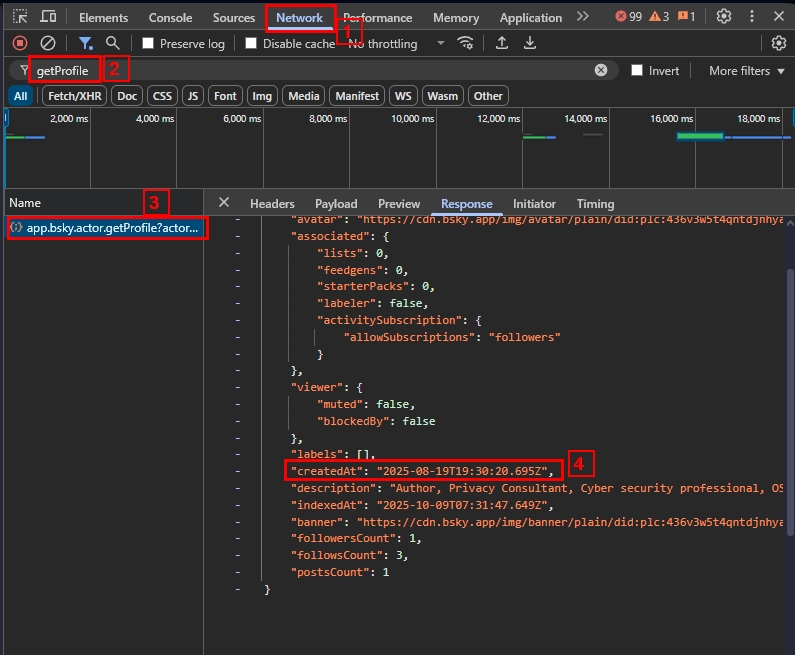This screenshot has width=795, height=655.
Task: Show more DevTools tabs chevron
Action: point(583,17)
